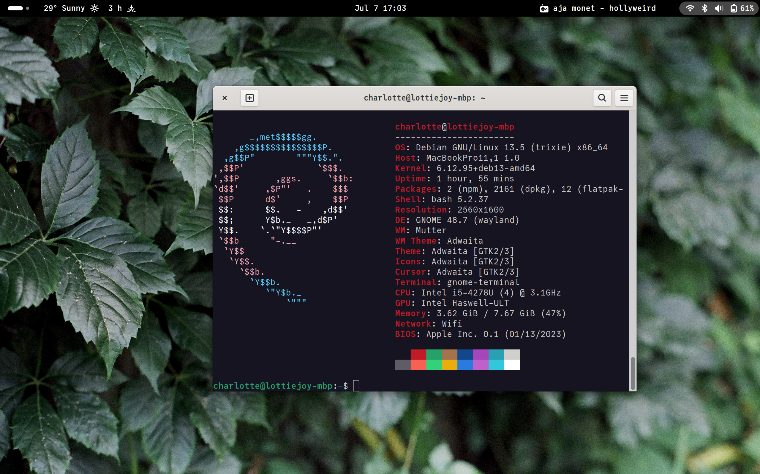Viewport: 760px width, 474px height.
Task: Click the 'DE: GNOME 48.7 (wayland)' line
Action: coord(457,220)
